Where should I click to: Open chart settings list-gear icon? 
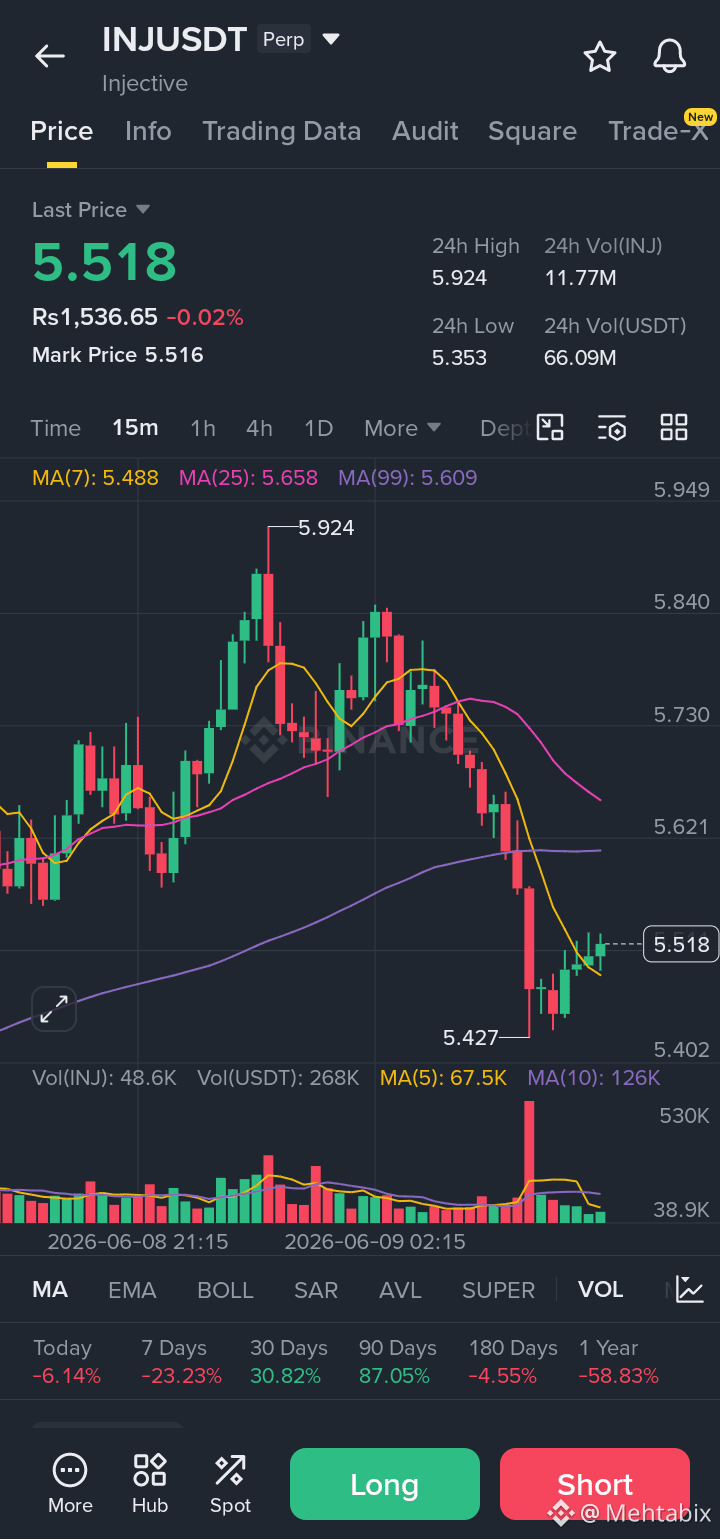click(612, 428)
